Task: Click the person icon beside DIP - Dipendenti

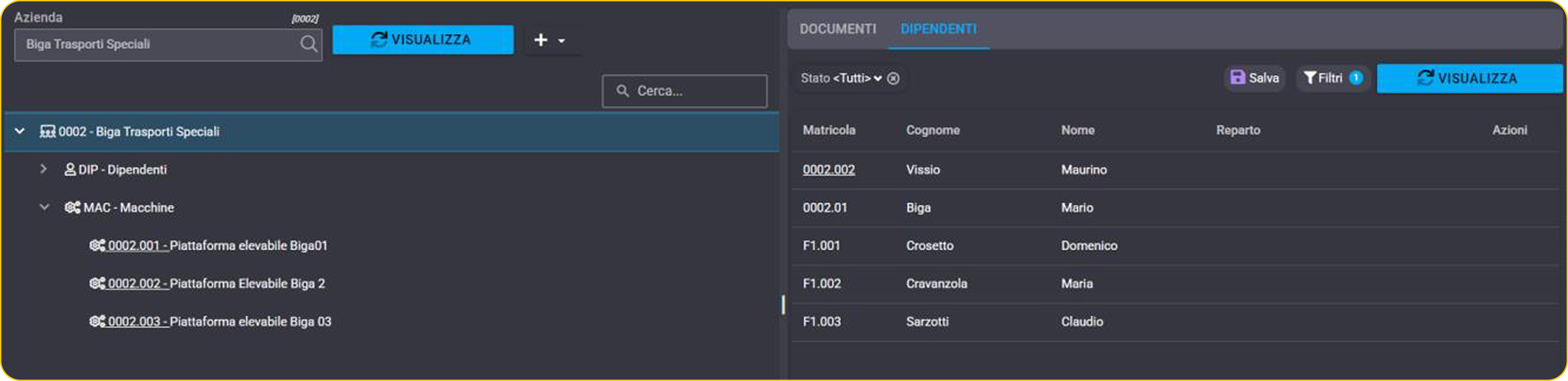Action: coord(70,170)
